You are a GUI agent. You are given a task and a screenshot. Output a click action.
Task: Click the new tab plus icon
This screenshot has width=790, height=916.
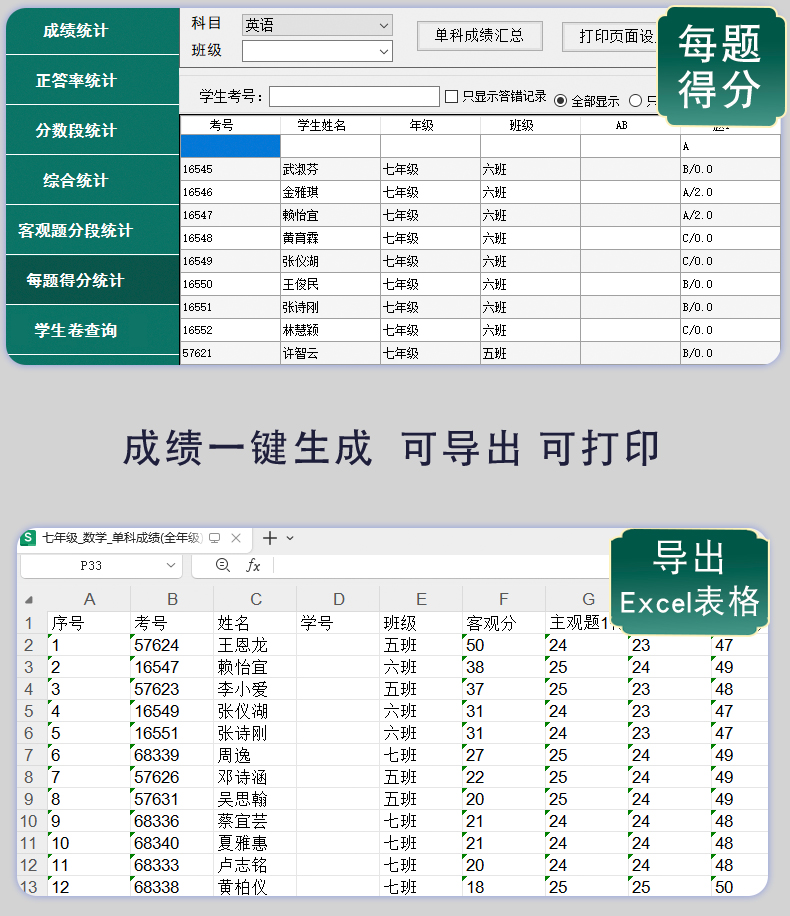[270, 538]
